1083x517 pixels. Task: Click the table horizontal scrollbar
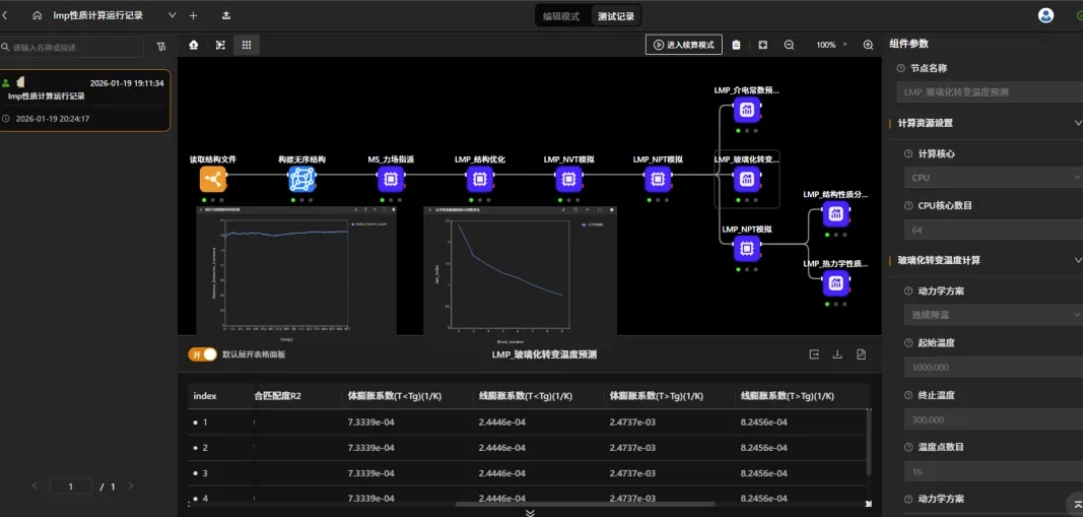585,504
